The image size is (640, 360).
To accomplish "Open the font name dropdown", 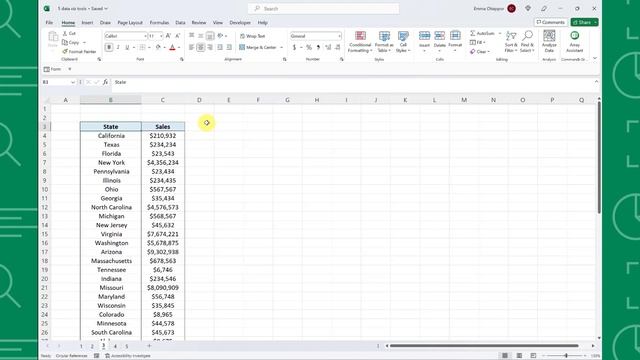I will [x=145, y=36].
